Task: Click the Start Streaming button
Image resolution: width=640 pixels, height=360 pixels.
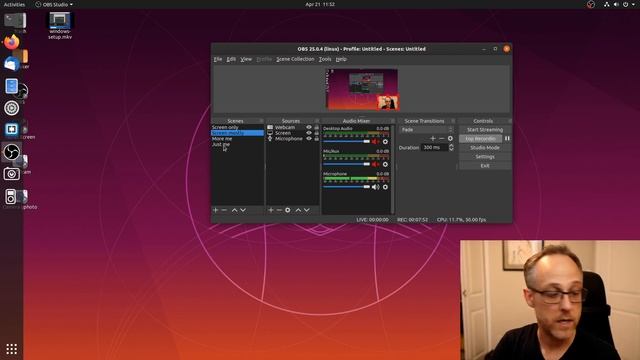Action: (x=485, y=130)
